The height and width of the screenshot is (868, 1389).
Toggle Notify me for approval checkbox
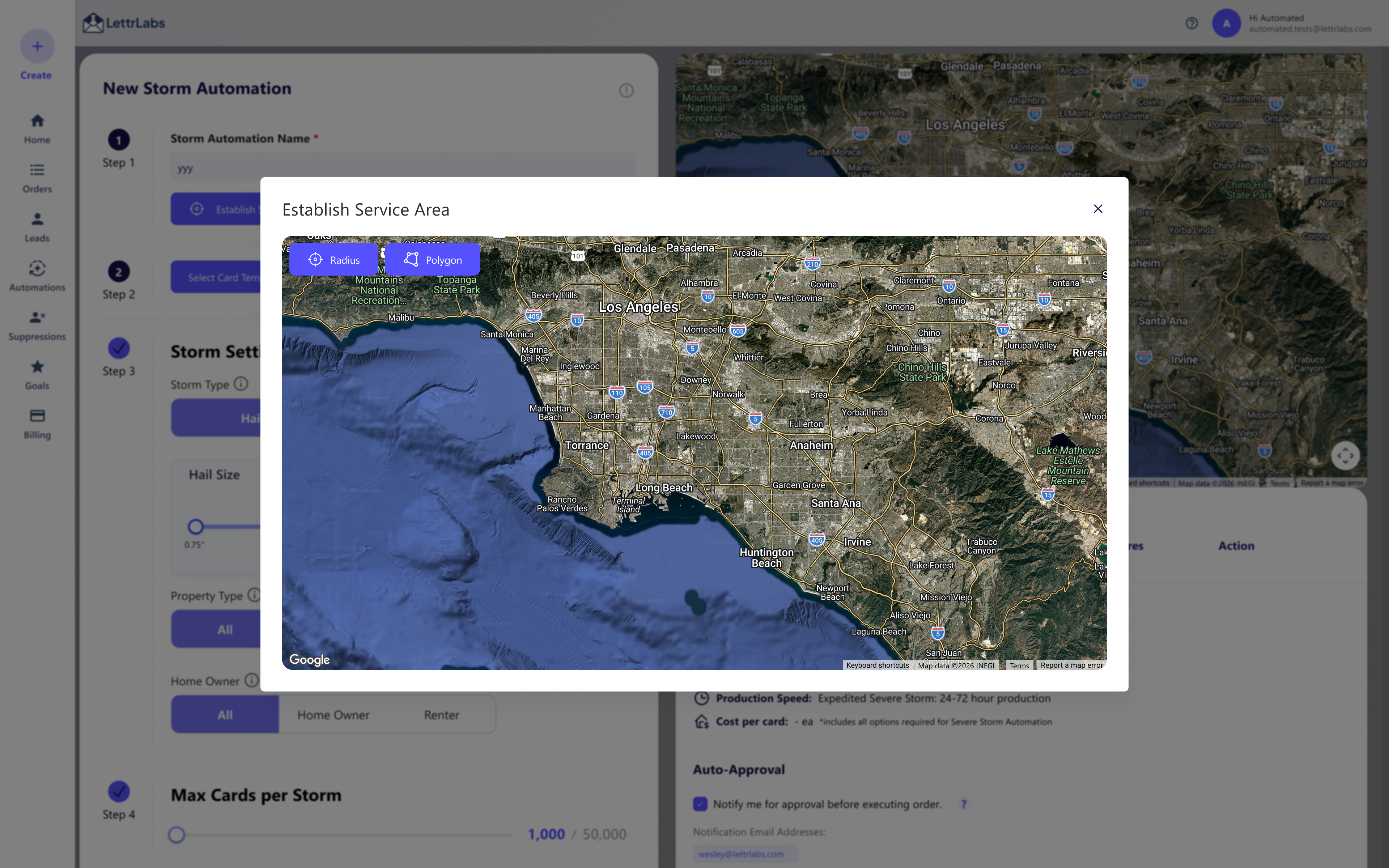700,804
